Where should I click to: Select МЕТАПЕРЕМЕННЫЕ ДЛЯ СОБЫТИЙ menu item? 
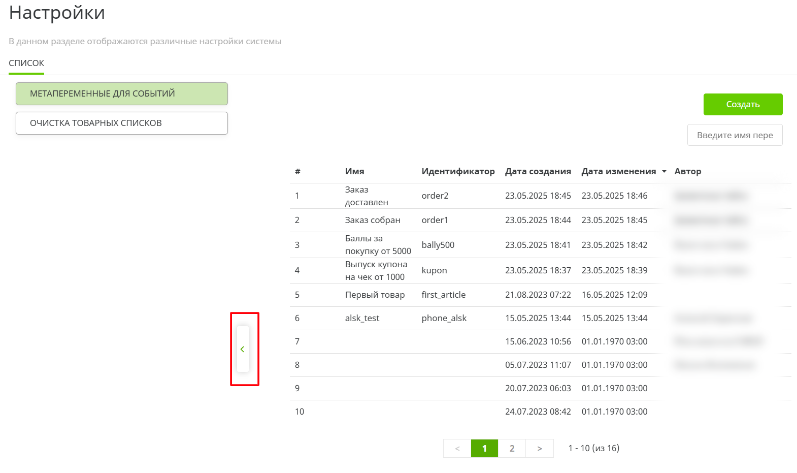click(x=122, y=93)
